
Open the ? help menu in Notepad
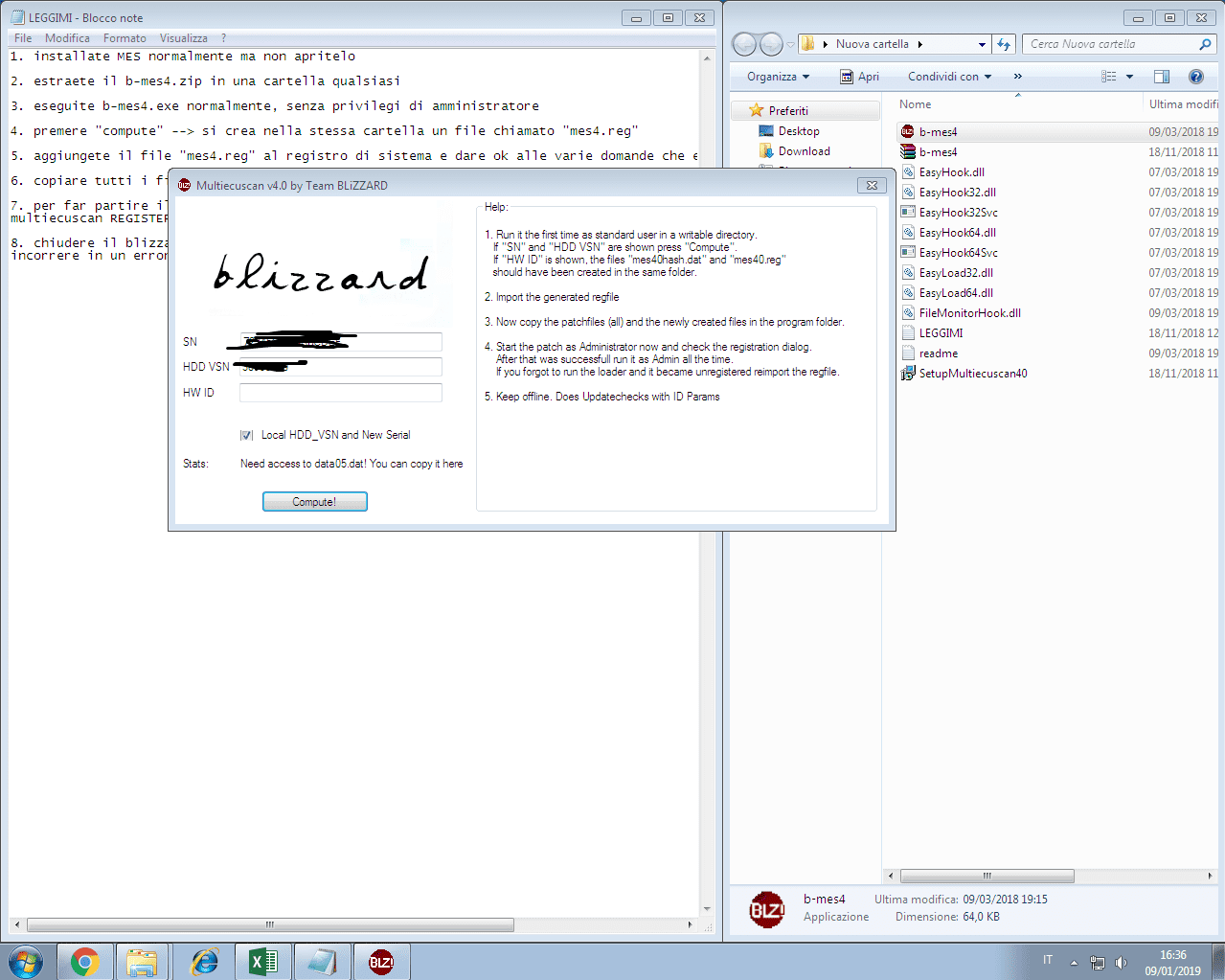pyautogui.click(x=223, y=38)
